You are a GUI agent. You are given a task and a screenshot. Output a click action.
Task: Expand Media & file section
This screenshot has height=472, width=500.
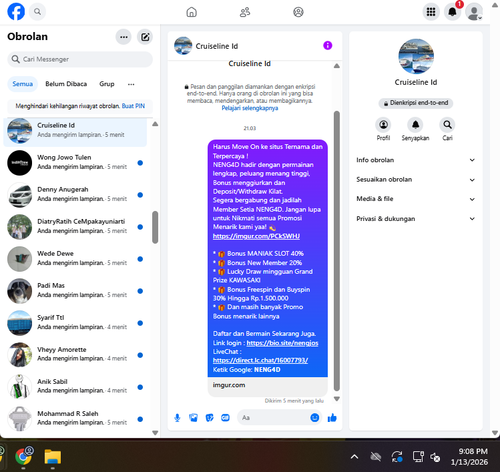pos(415,199)
